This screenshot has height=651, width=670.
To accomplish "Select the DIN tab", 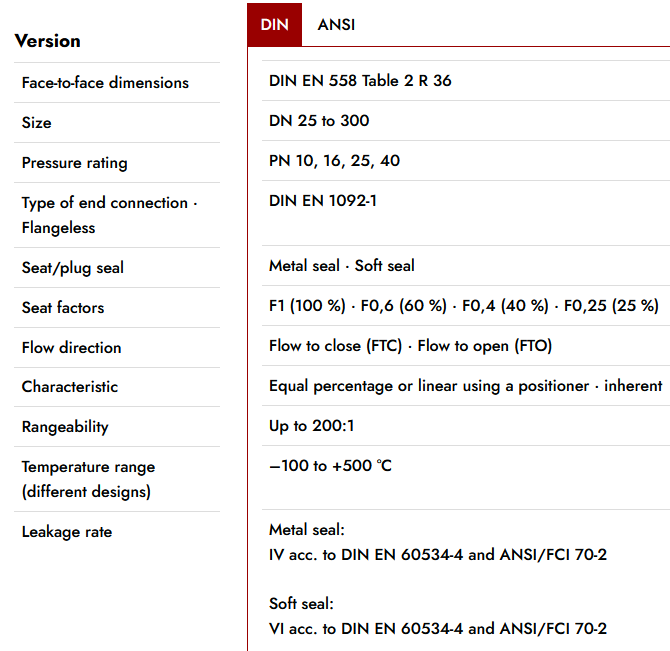I will coord(274,25).
